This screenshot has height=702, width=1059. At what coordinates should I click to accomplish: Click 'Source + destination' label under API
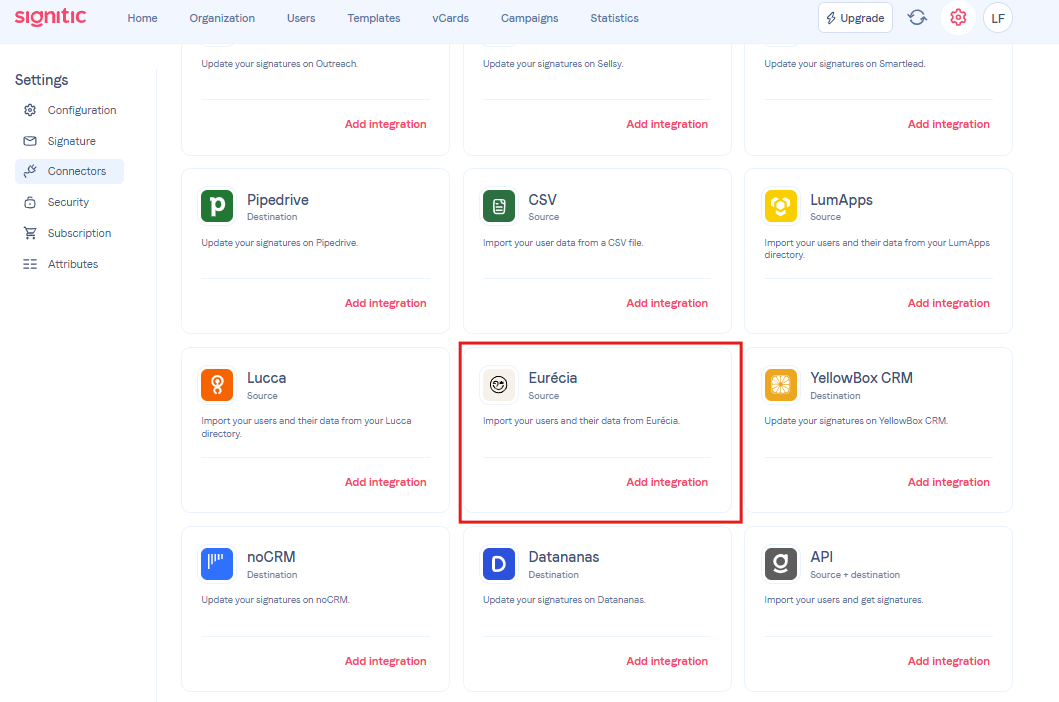pos(855,575)
